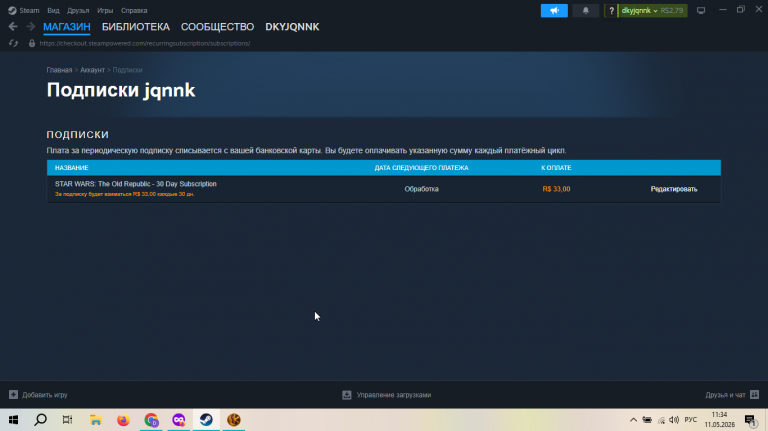Screen dimensions: 768x431
Task: Open File Explorer from taskbar
Action: pos(96,420)
